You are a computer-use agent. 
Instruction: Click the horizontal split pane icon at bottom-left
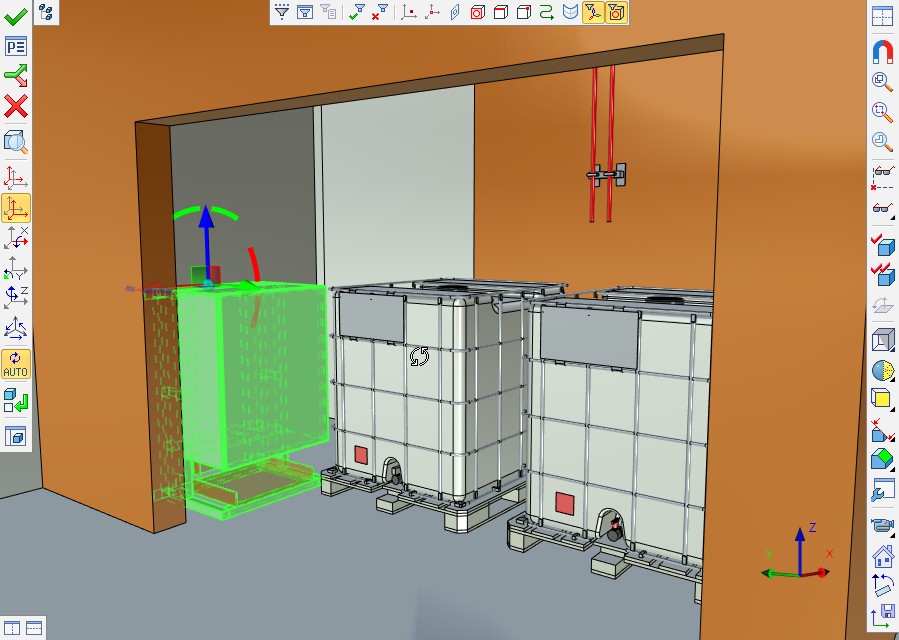pos(34,628)
